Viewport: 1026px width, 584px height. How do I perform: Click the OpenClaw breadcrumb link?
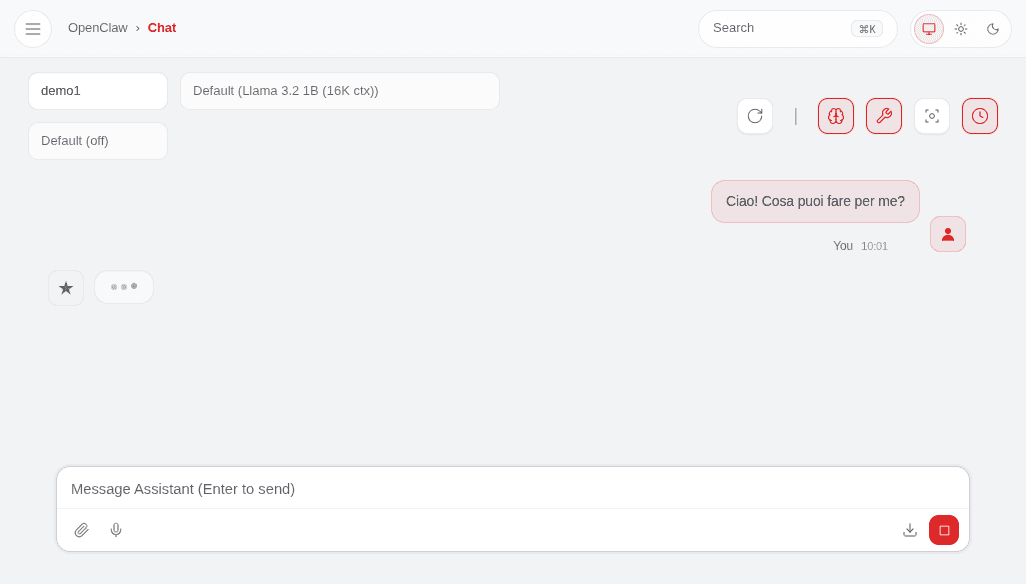[97, 28]
